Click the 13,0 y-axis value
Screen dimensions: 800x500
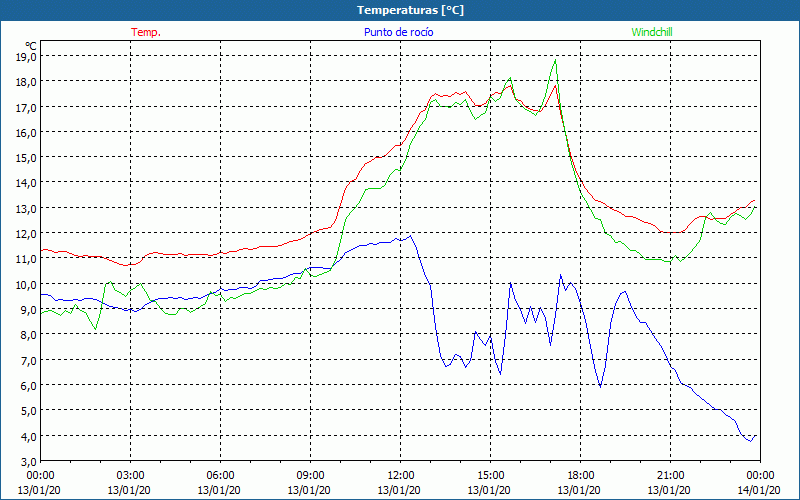coord(27,208)
